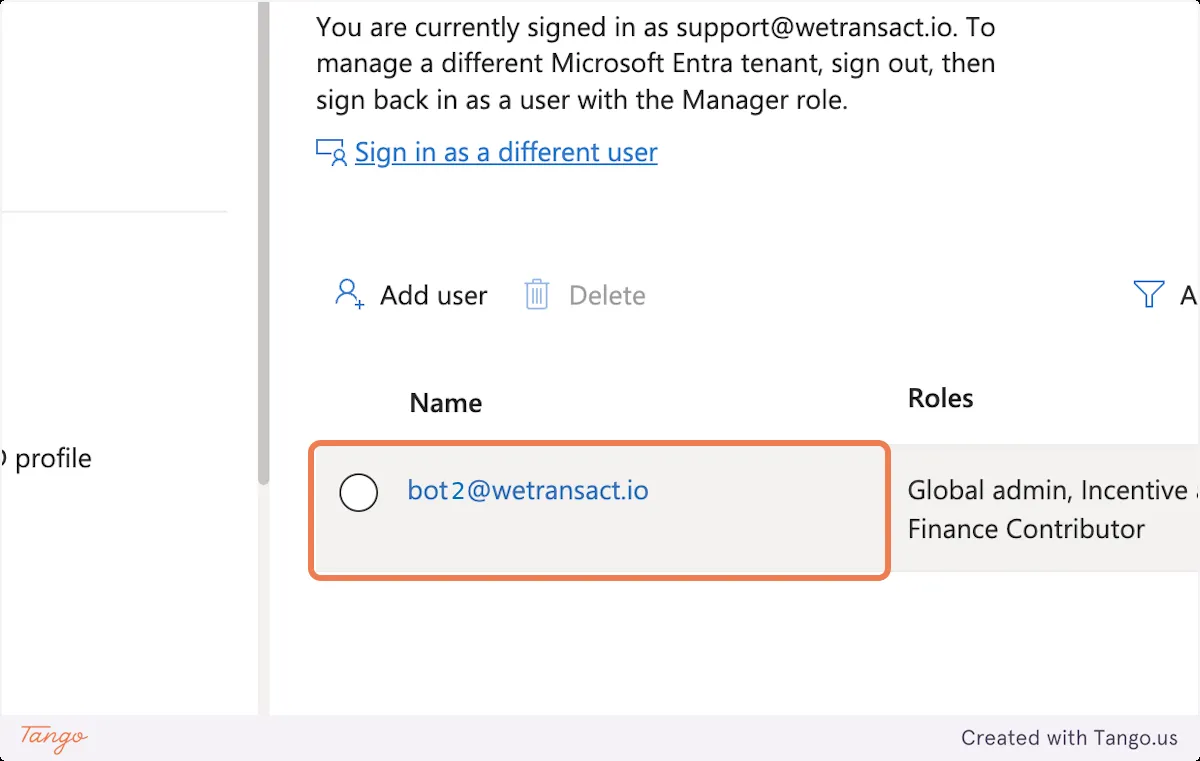Click the trash can icon

coord(537,295)
